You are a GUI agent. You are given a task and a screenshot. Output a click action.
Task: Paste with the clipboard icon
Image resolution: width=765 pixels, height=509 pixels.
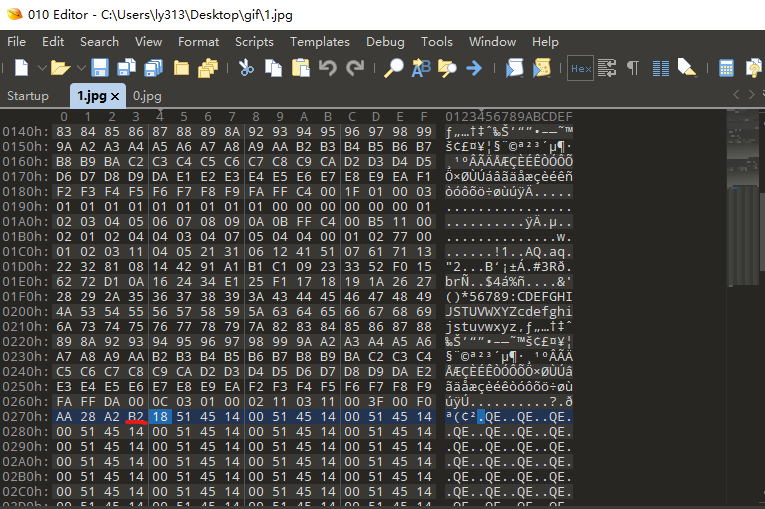click(301, 67)
